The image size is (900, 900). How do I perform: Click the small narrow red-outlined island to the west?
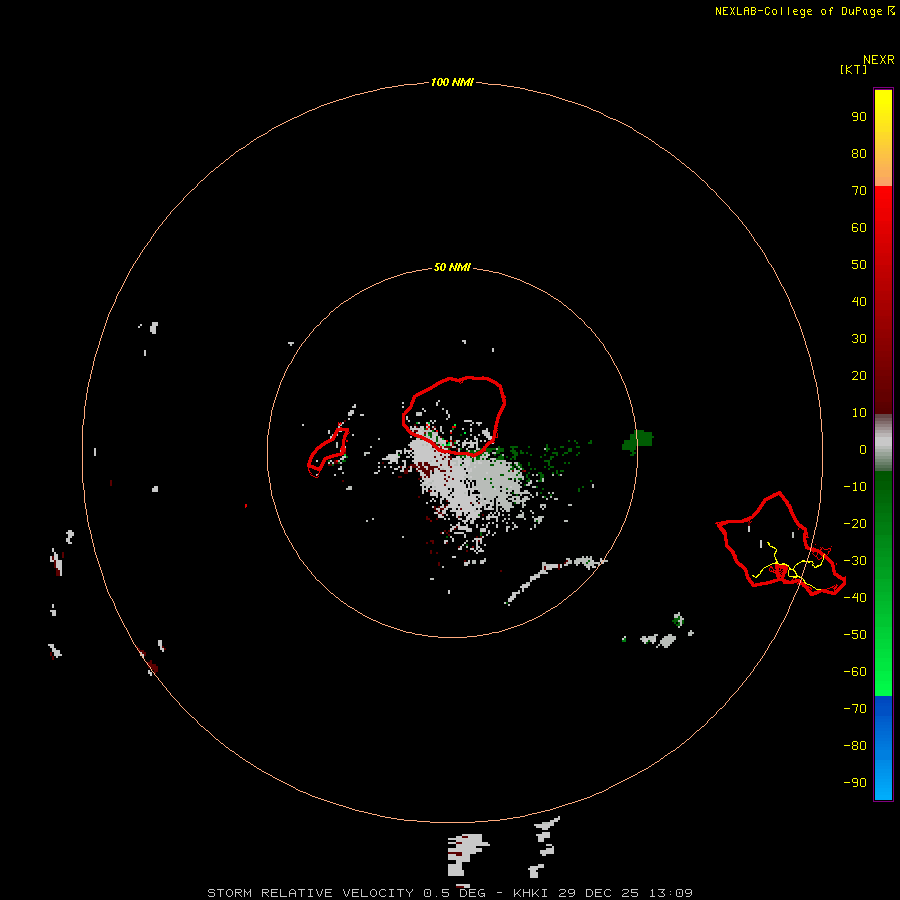(x=328, y=452)
